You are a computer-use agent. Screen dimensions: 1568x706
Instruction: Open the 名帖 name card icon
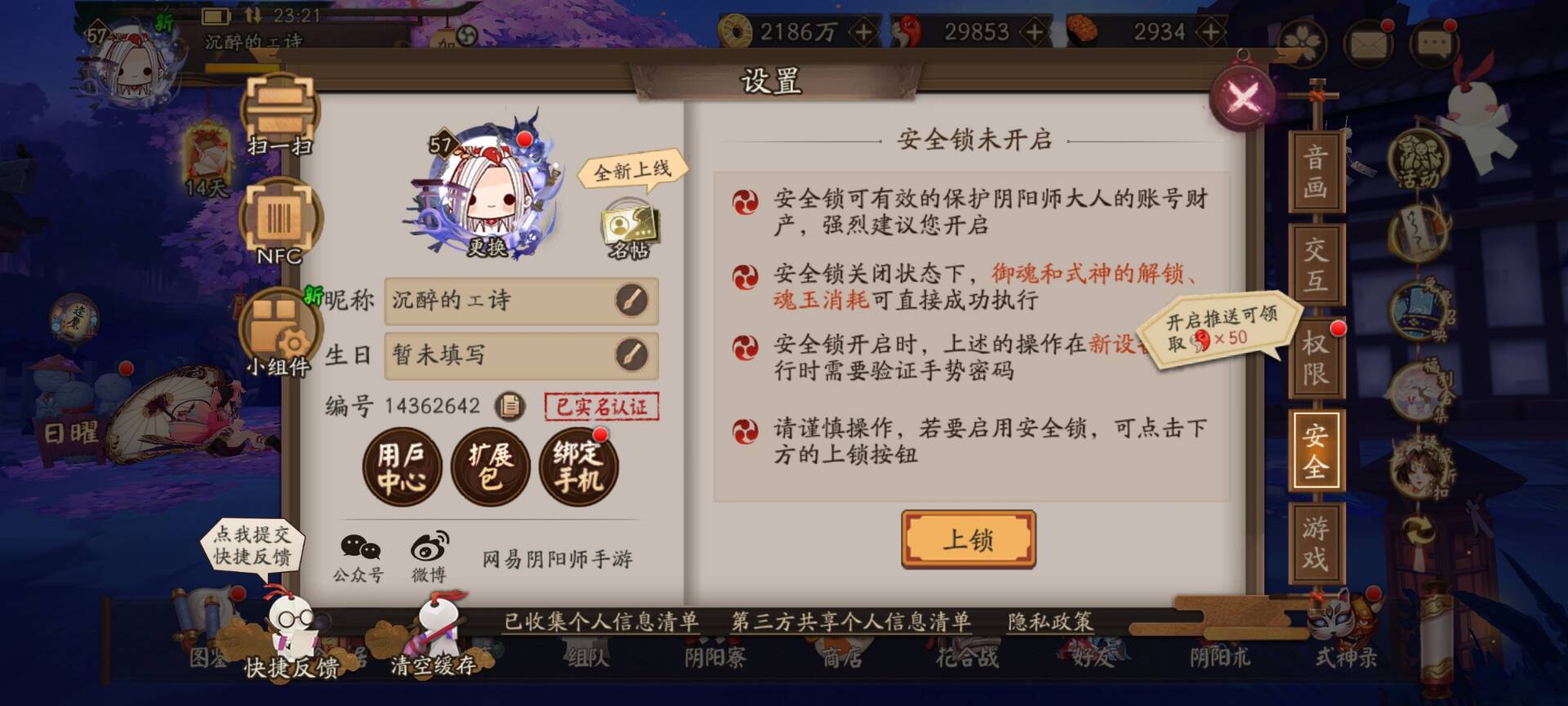coord(630,231)
